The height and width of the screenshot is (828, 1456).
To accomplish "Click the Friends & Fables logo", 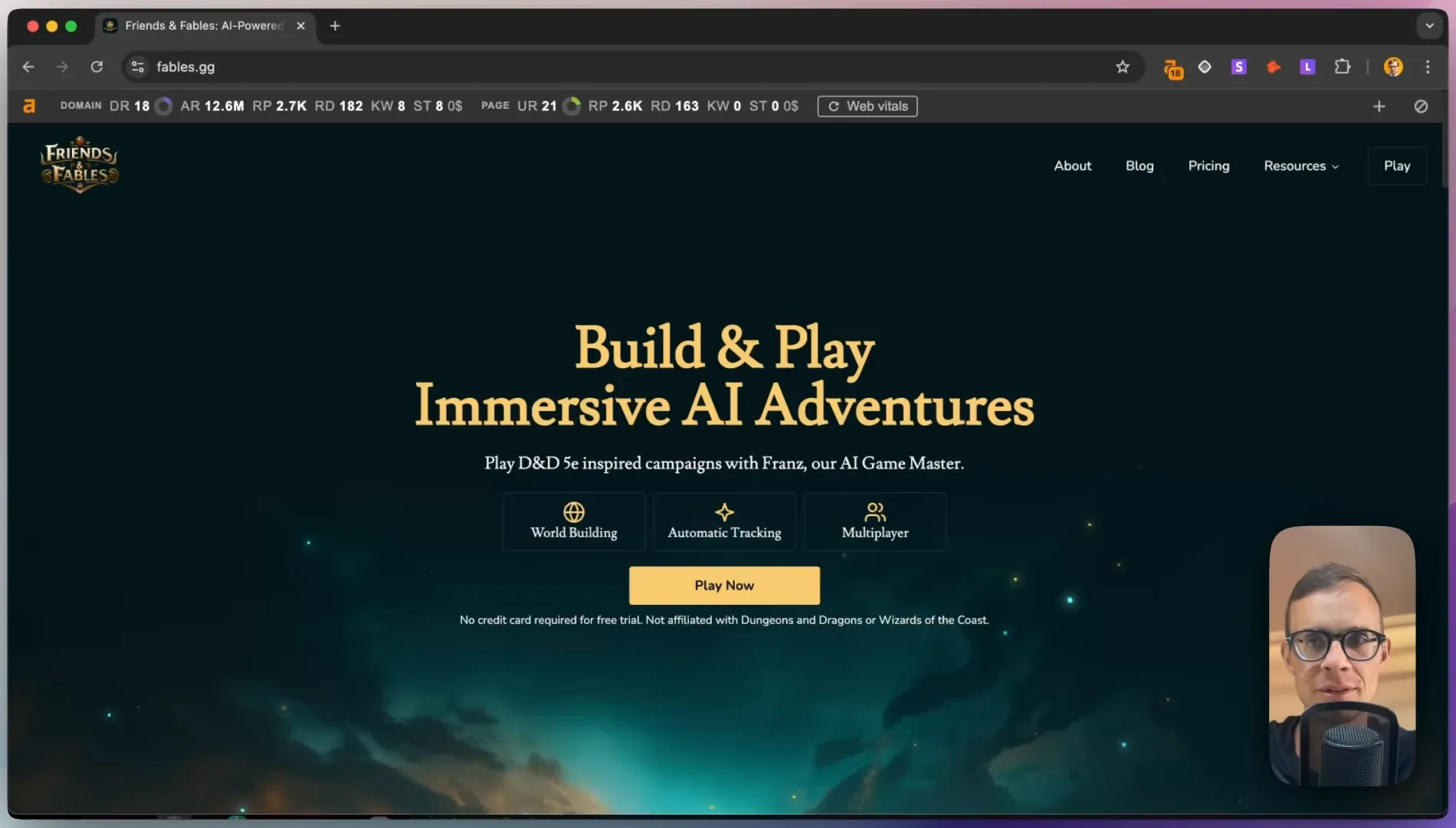I will coord(80,164).
